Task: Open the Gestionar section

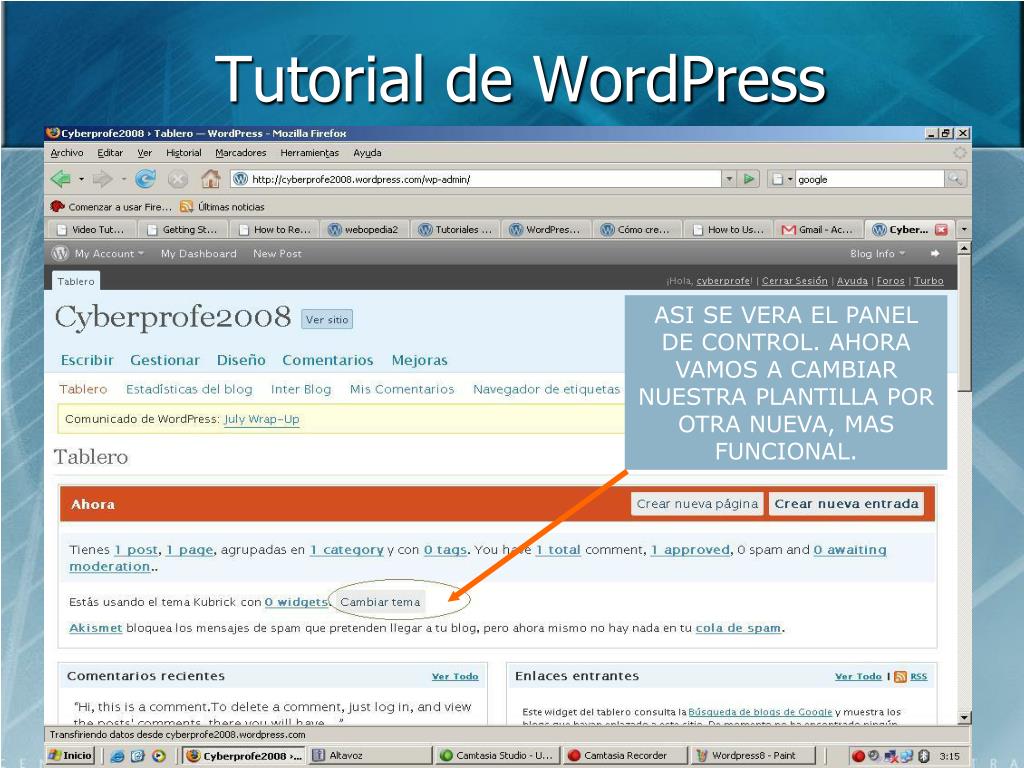Action: coord(165,360)
